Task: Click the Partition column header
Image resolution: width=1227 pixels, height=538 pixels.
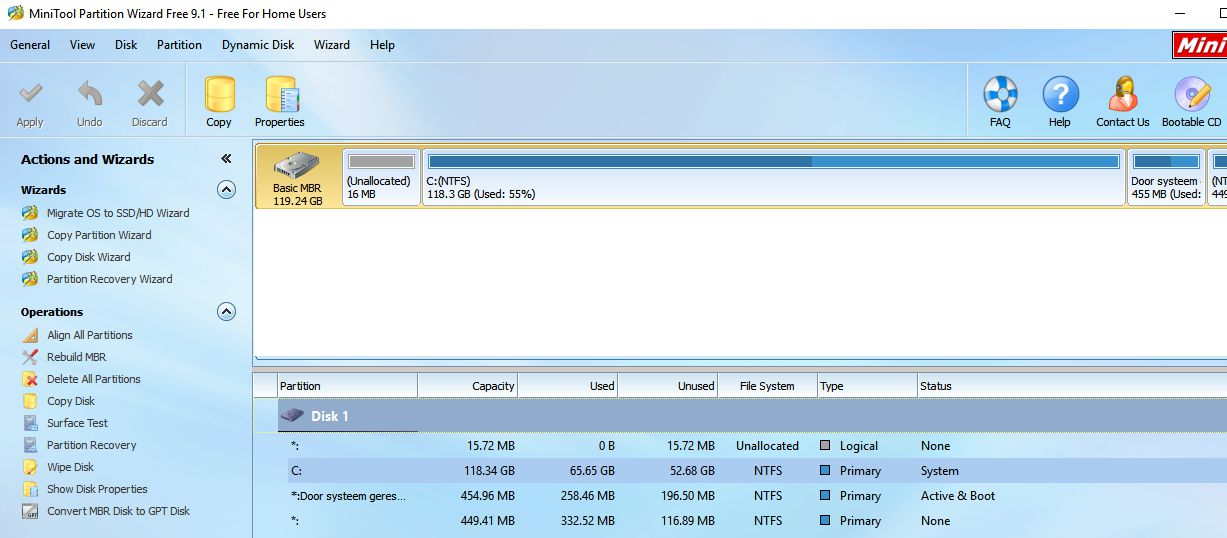Action: tap(348, 386)
